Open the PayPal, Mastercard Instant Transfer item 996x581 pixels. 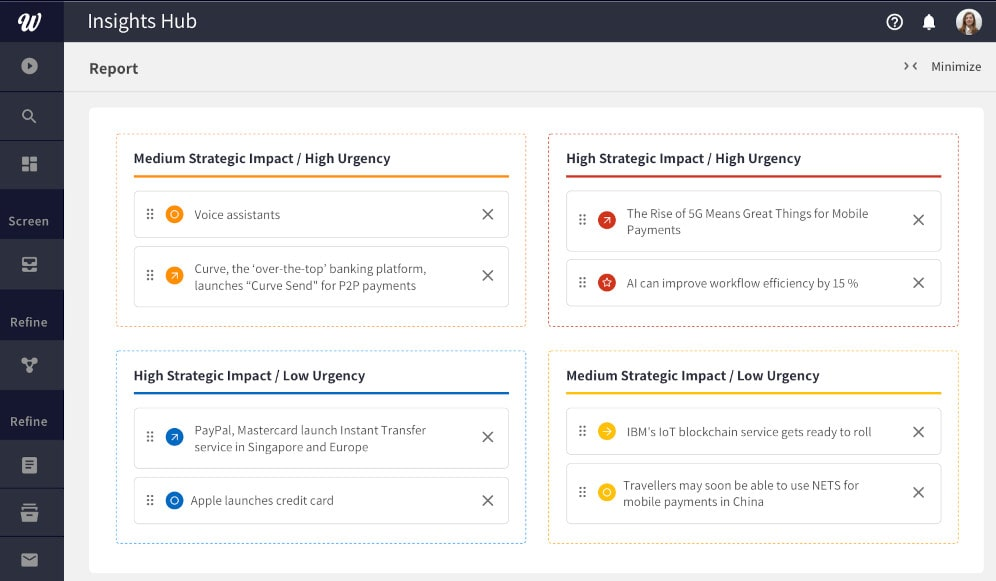310,438
